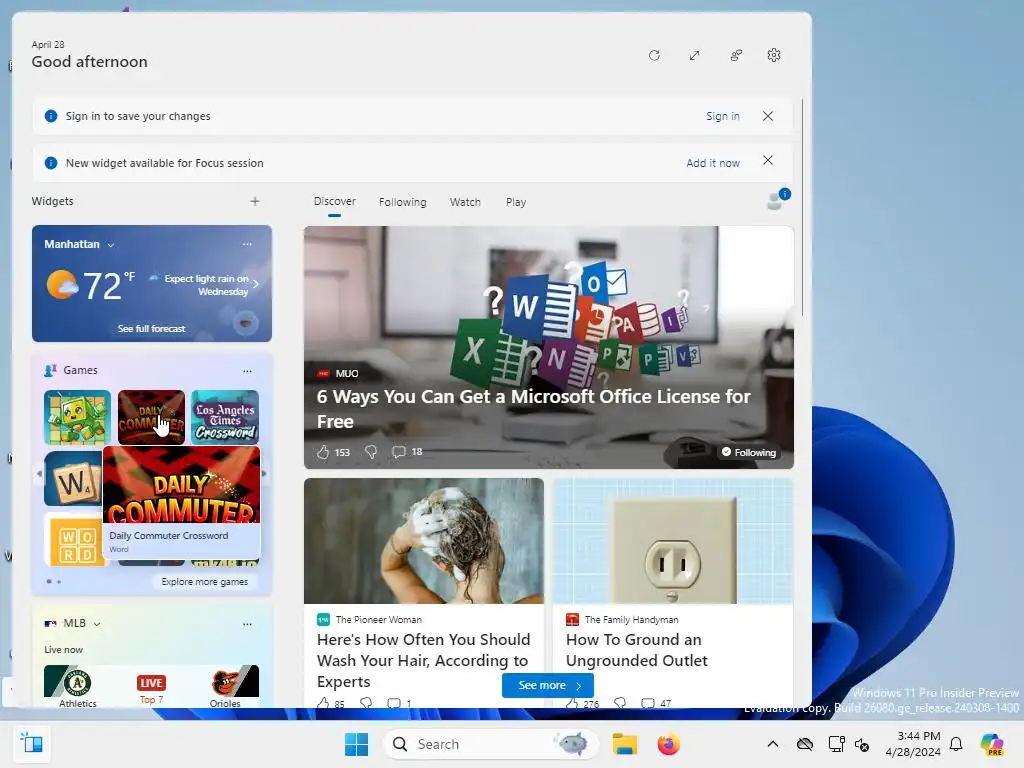Click the cloud sync off tray icon
Screen dimensions: 1024x768
805,744
